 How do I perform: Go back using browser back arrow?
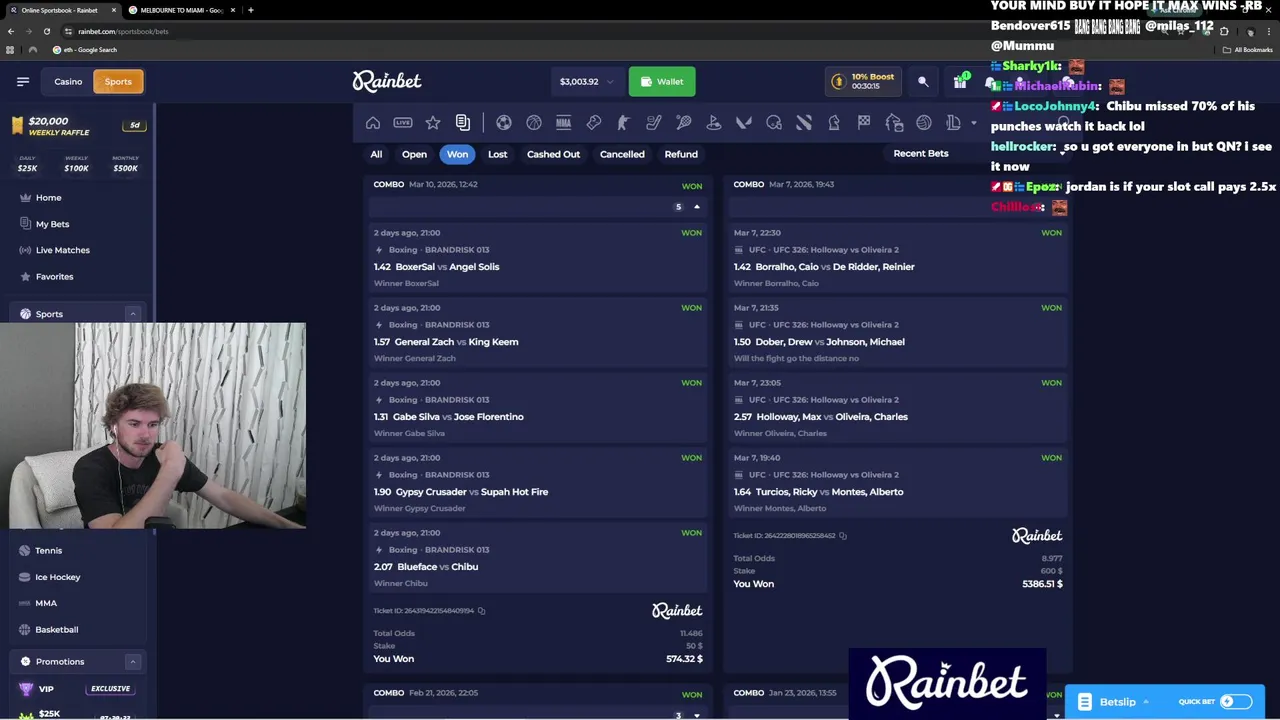click(x=11, y=31)
